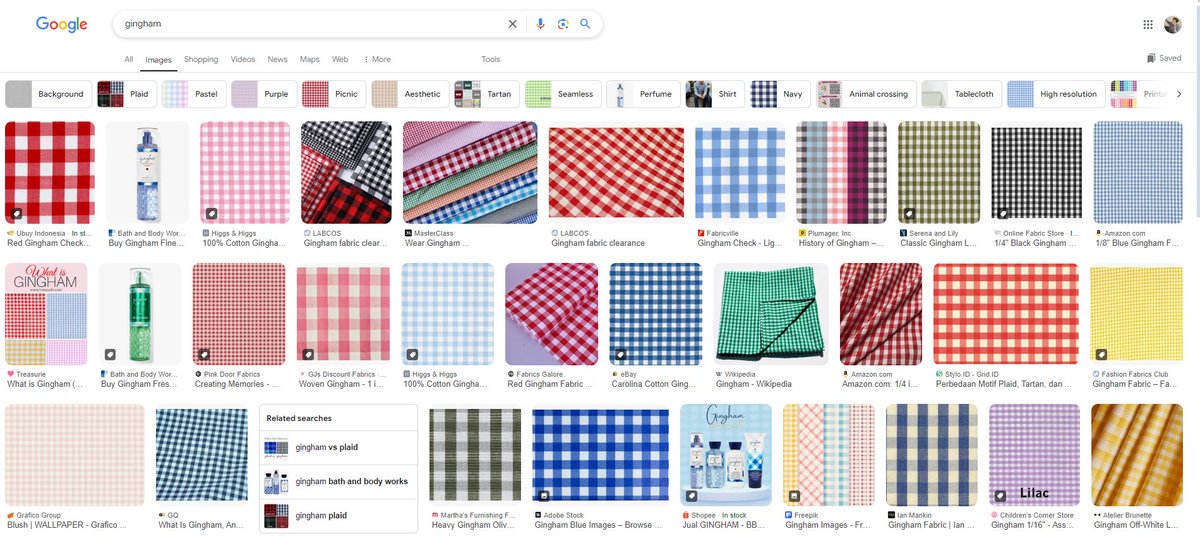Select the Picnic filter chip
The image size is (1200, 536).
[334, 94]
